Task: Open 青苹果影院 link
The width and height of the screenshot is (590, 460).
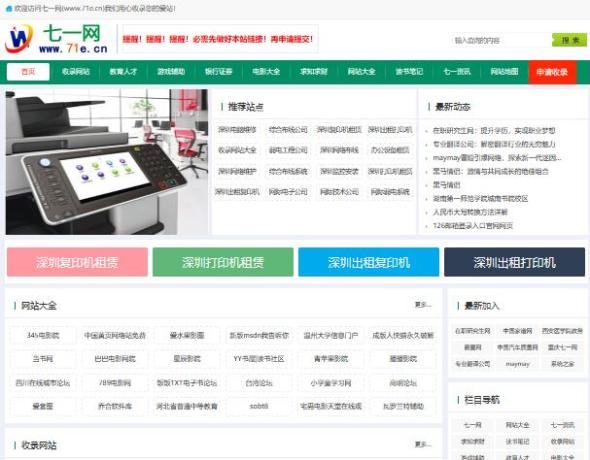Action: coord(331,359)
